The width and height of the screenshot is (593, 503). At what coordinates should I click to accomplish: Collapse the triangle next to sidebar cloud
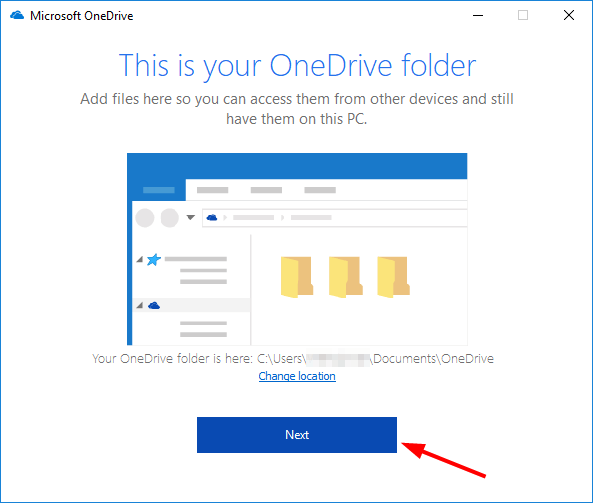140,305
